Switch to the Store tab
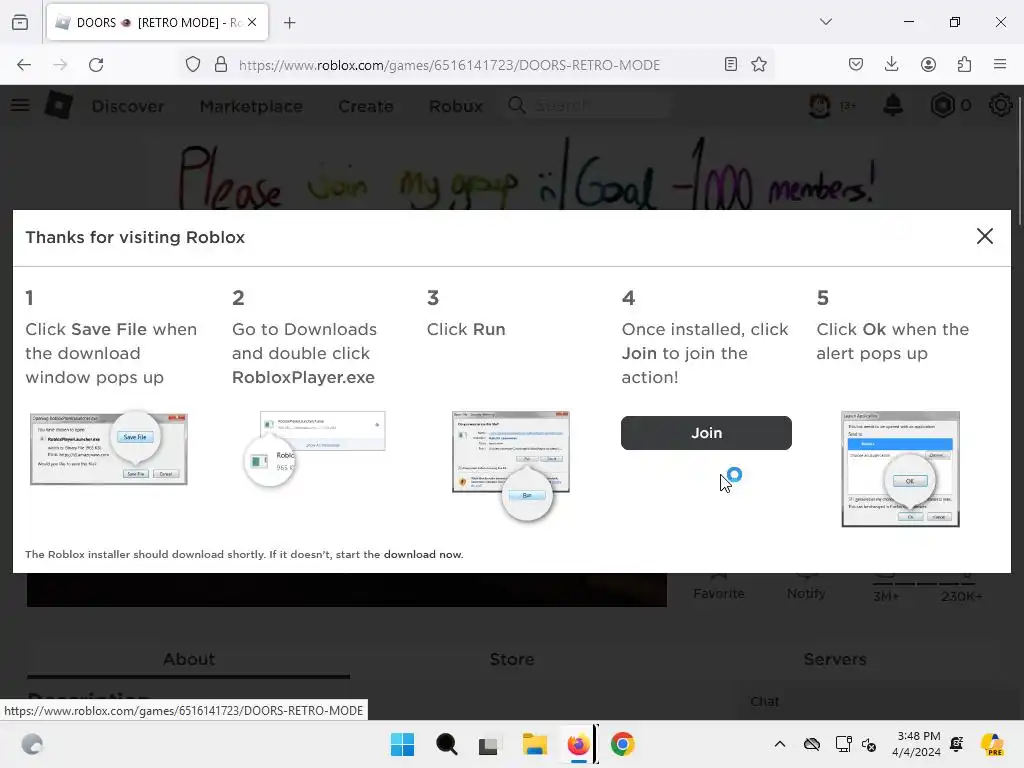Image resolution: width=1024 pixels, height=768 pixels. click(512, 659)
